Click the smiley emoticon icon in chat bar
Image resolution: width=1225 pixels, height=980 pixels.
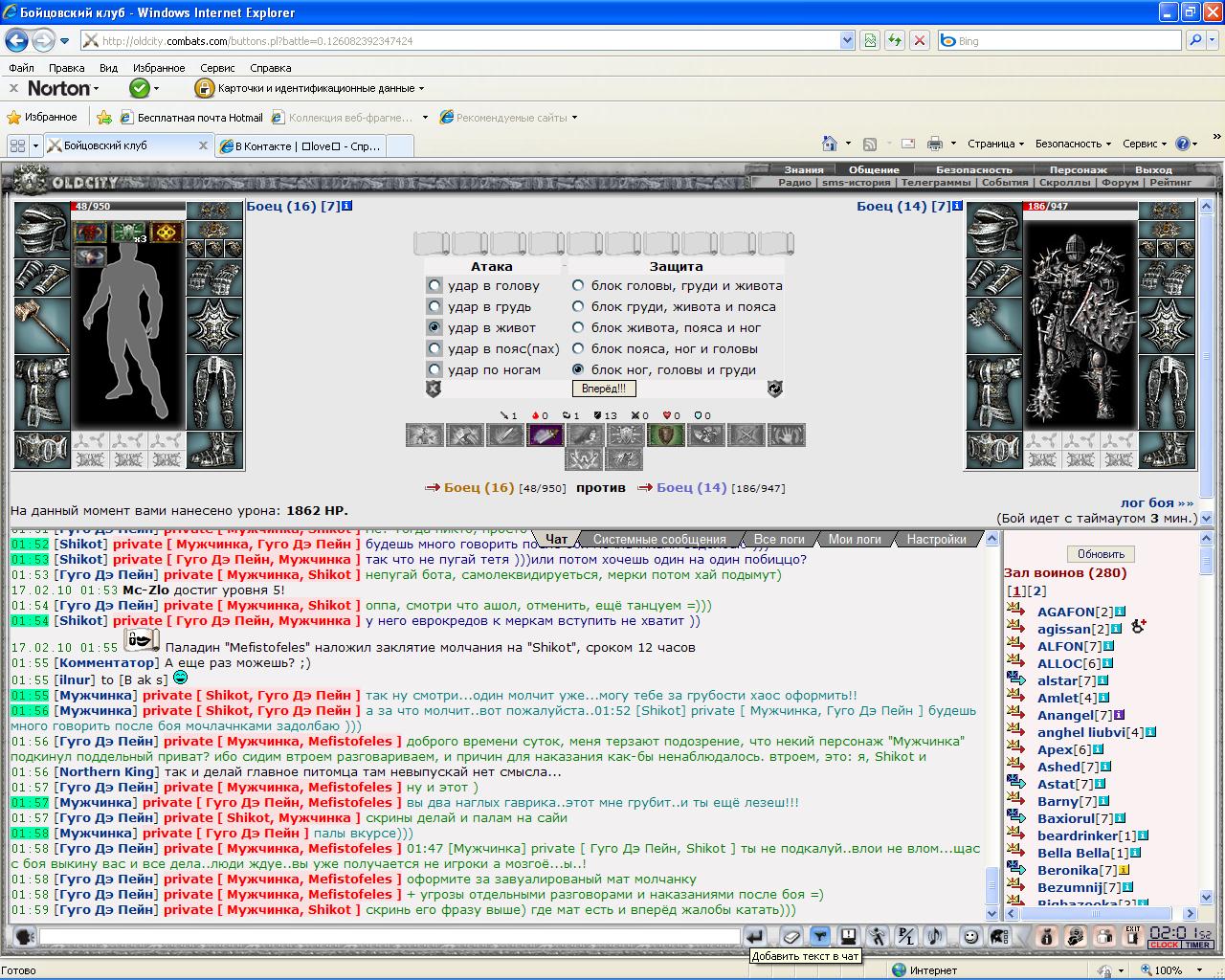coord(970,936)
